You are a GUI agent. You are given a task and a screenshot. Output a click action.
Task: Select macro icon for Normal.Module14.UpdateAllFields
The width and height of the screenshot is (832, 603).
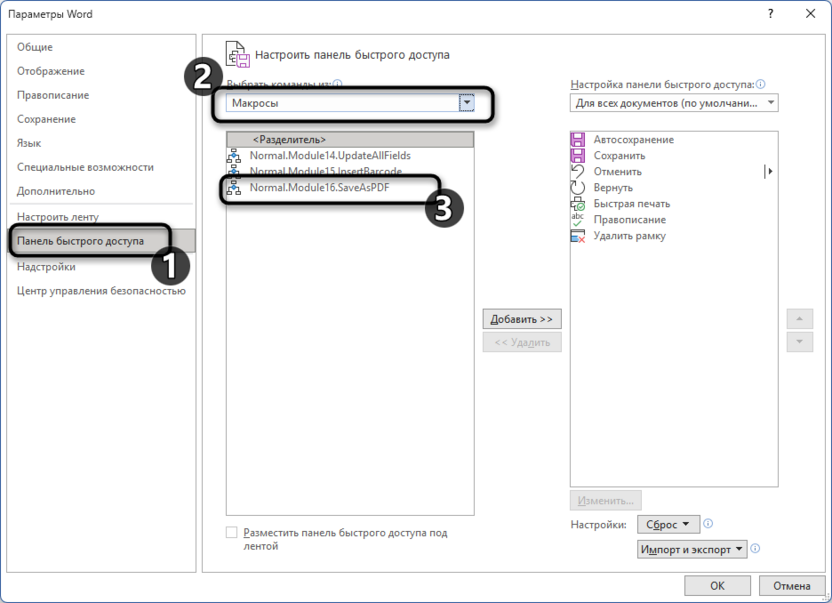(234, 156)
